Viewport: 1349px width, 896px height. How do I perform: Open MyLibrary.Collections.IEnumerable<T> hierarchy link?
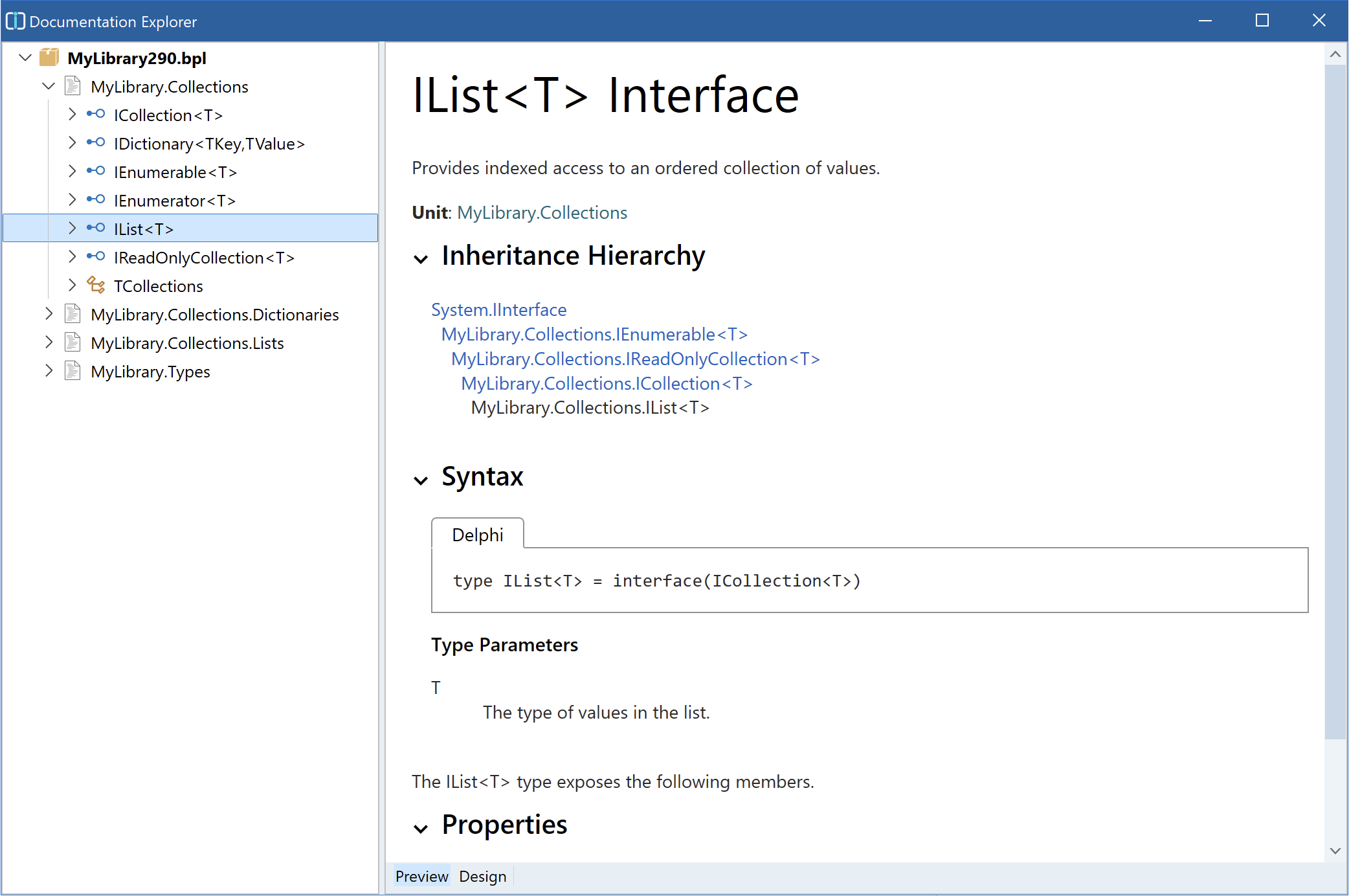click(594, 334)
